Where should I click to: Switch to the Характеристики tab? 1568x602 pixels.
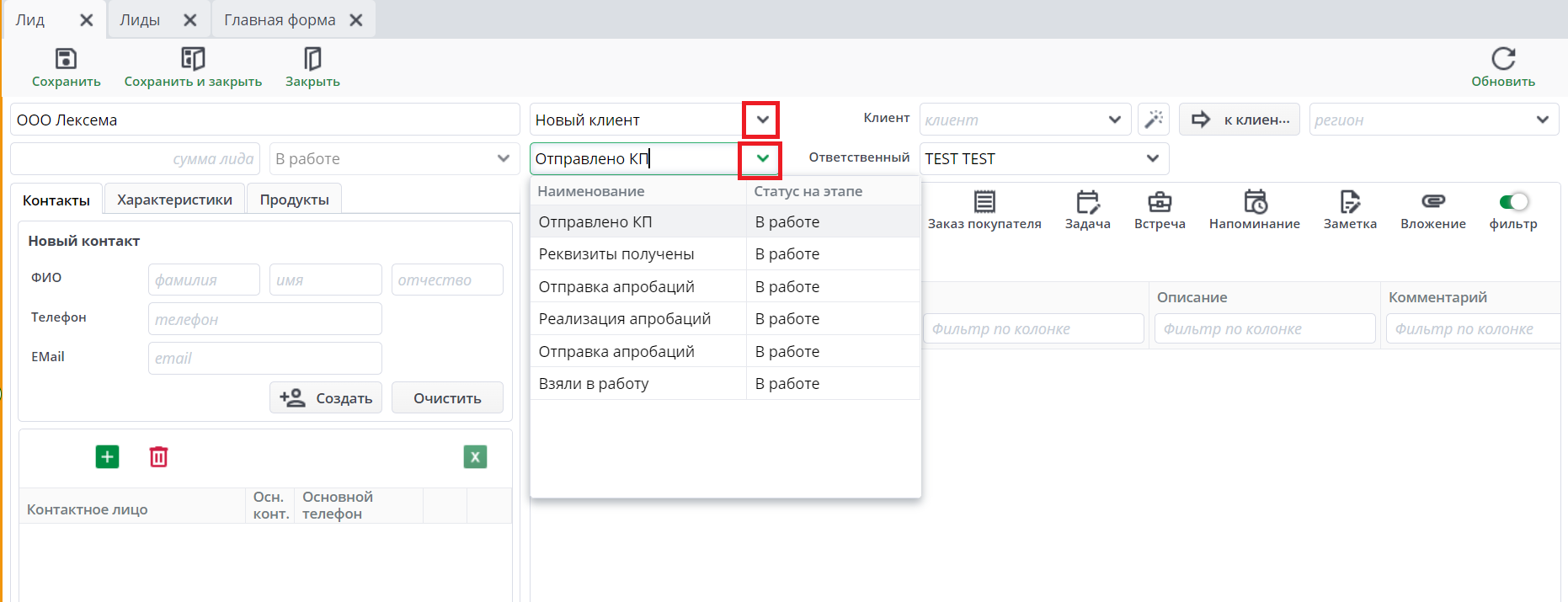point(174,200)
